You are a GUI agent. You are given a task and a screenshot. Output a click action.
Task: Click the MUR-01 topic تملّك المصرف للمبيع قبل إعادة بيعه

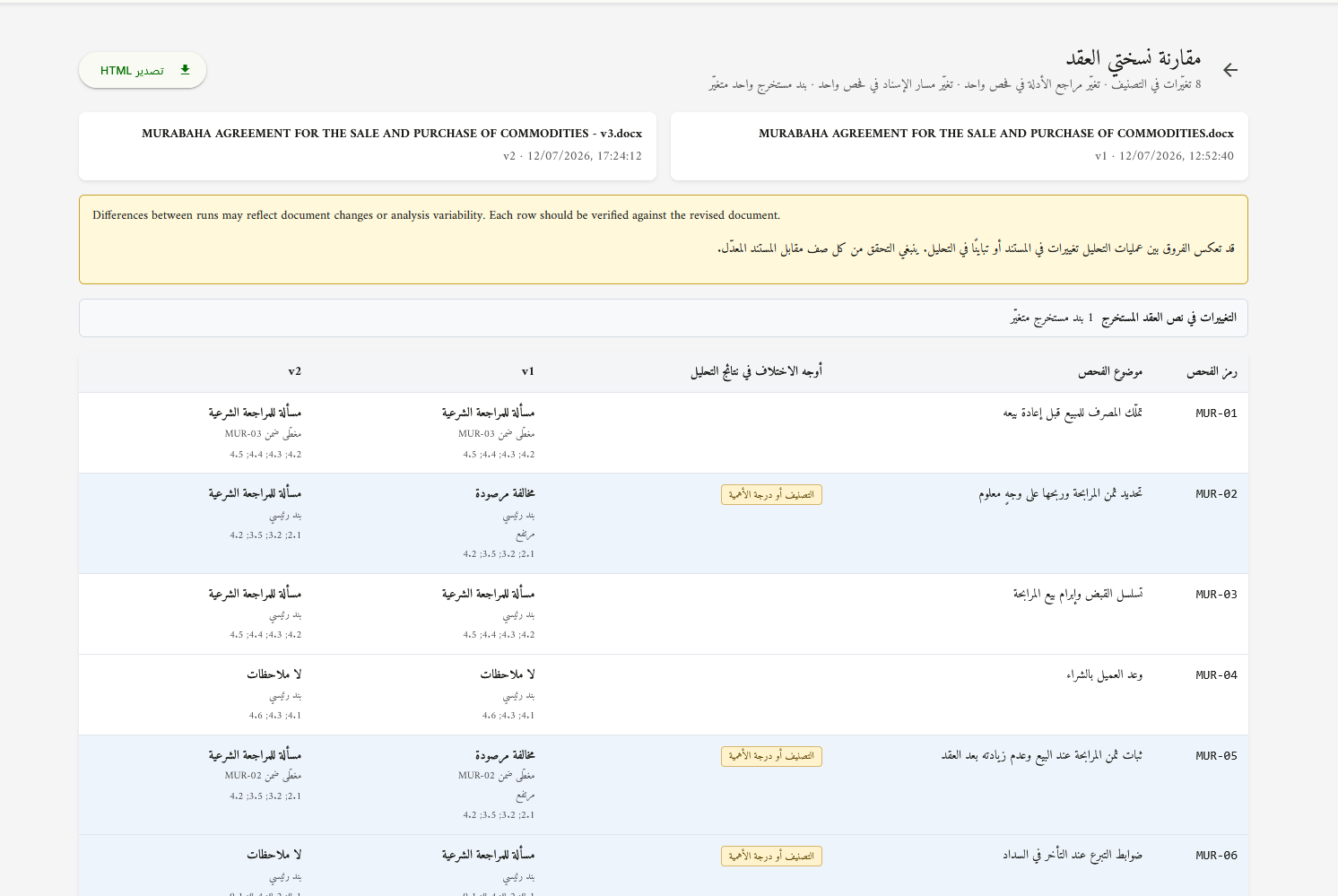[1073, 413]
